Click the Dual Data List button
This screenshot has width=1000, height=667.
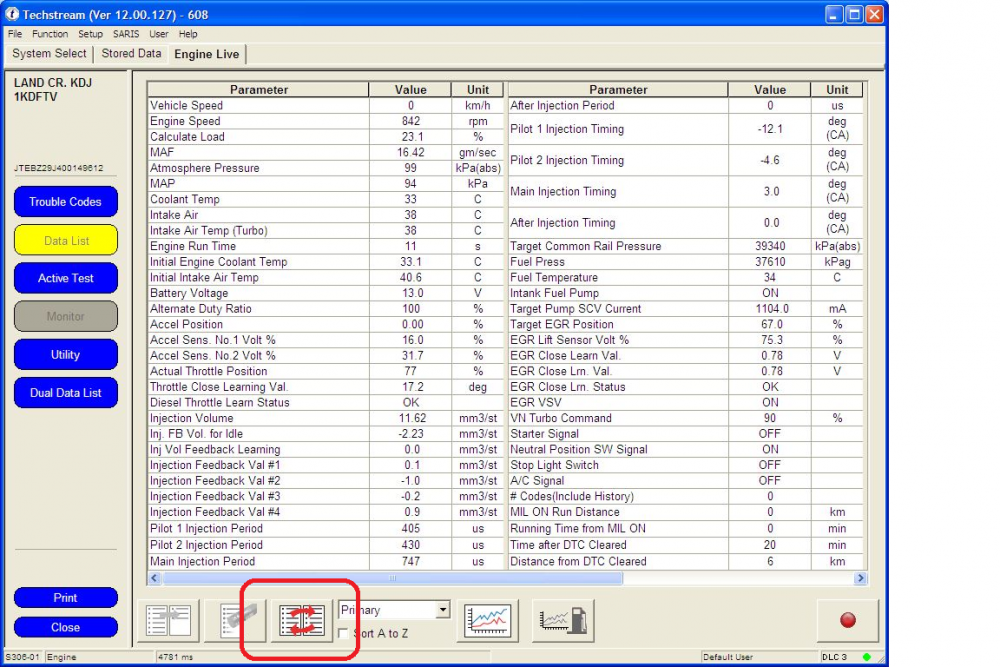pos(66,393)
